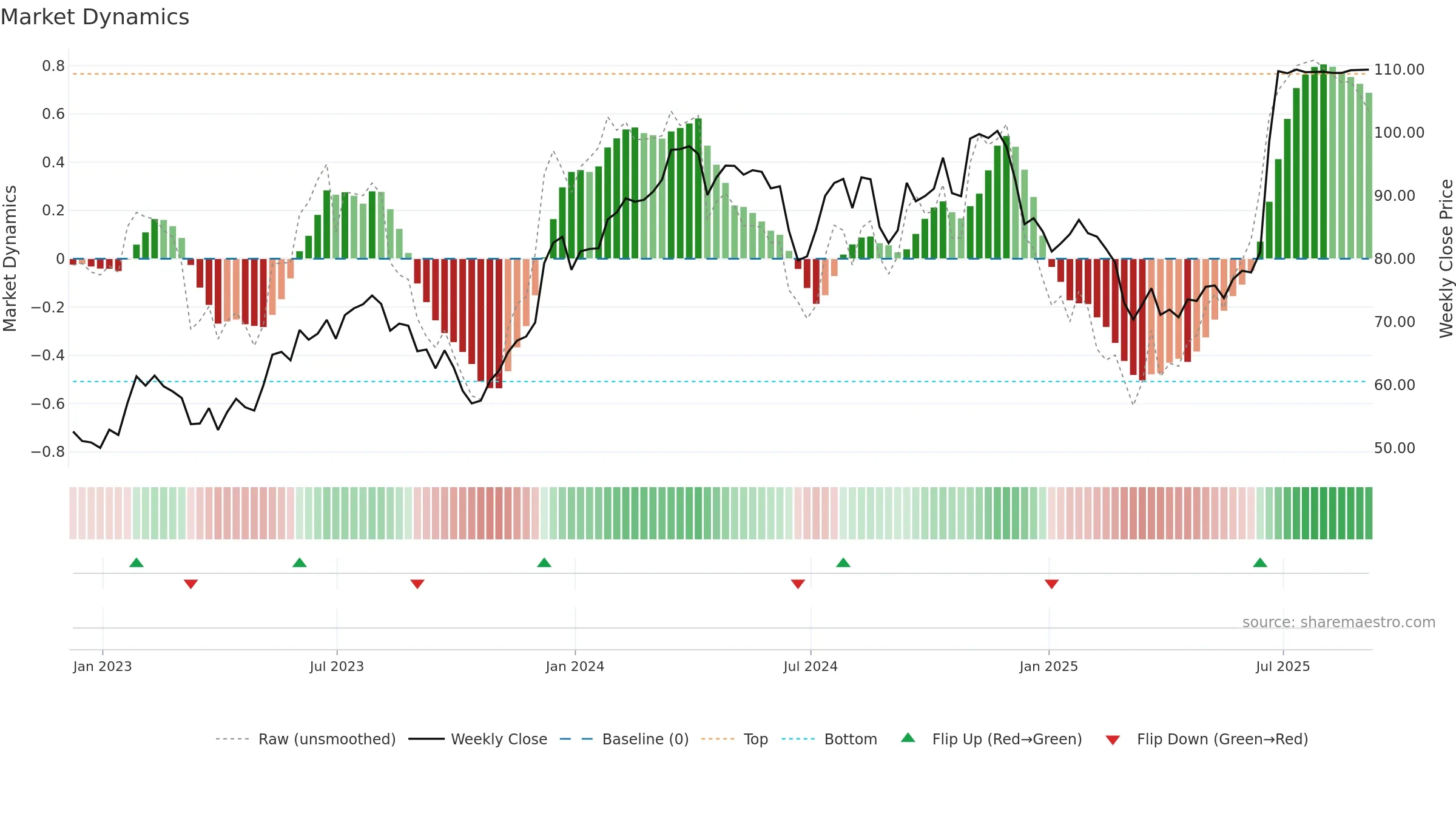Image resolution: width=1456 pixels, height=819 pixels.
Task: Click the 0.2 left-axis label
Action: tap(53, 210)
